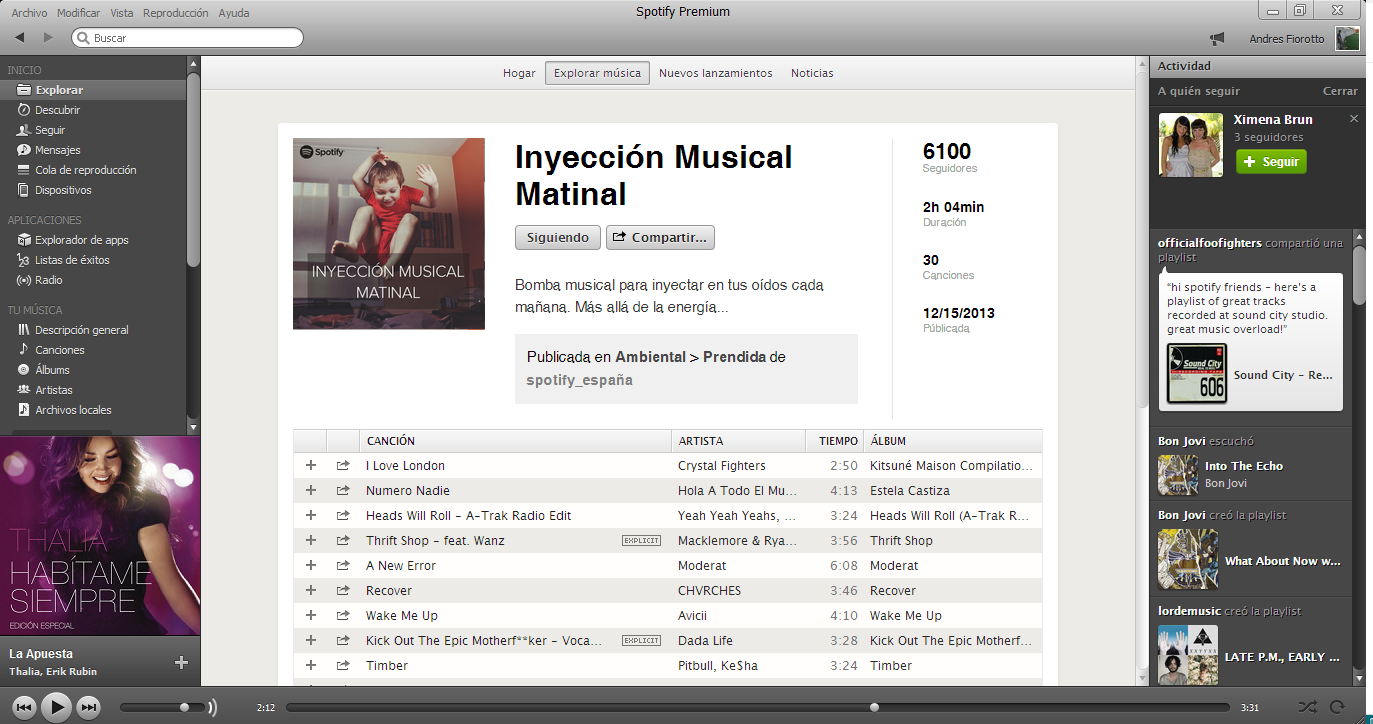Go back with the left arrow

[x=20, y=38]
